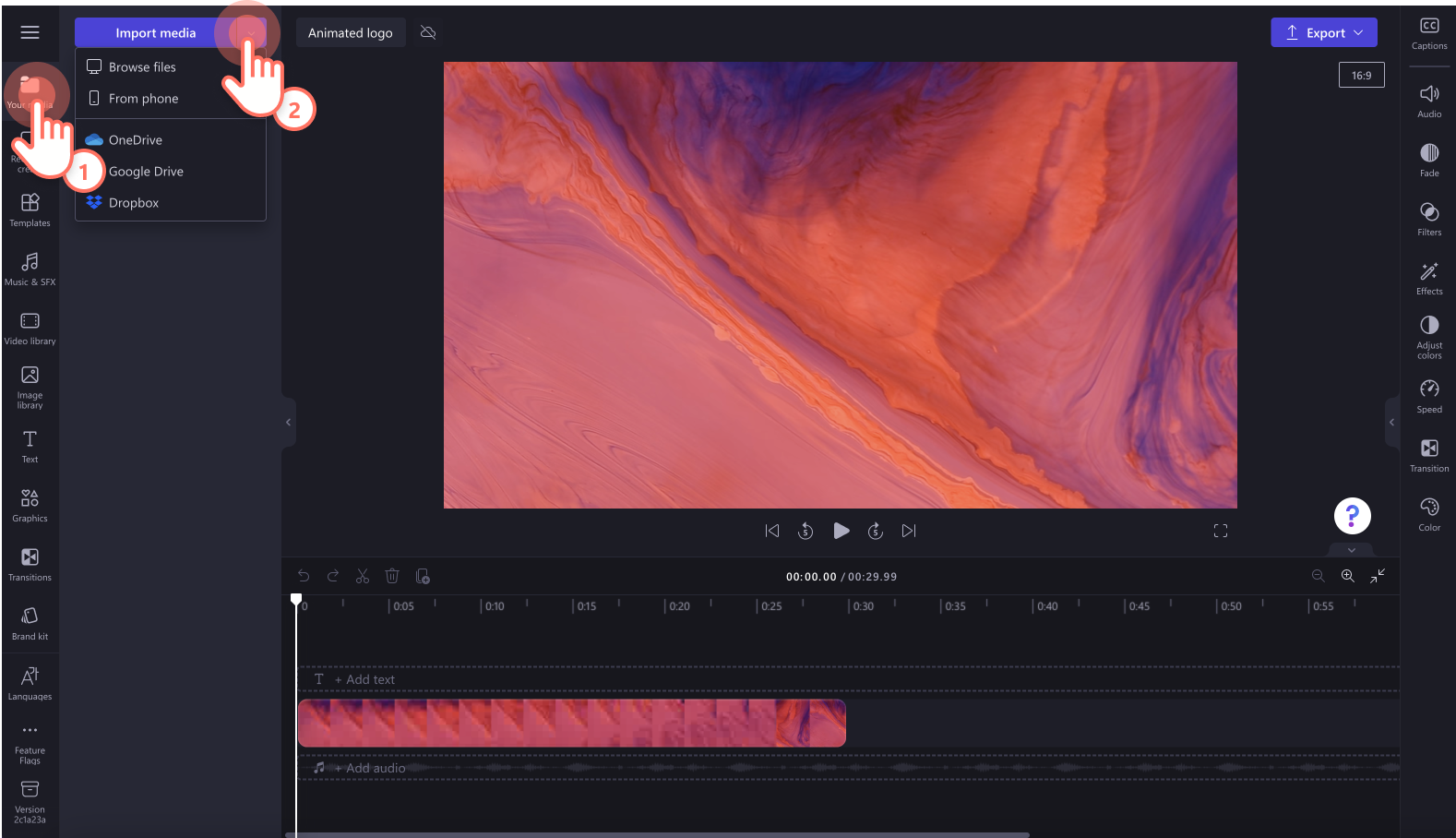The image size is (1456, 838).
Task: Click Add audio on the timeline
Action: point(369,768)
